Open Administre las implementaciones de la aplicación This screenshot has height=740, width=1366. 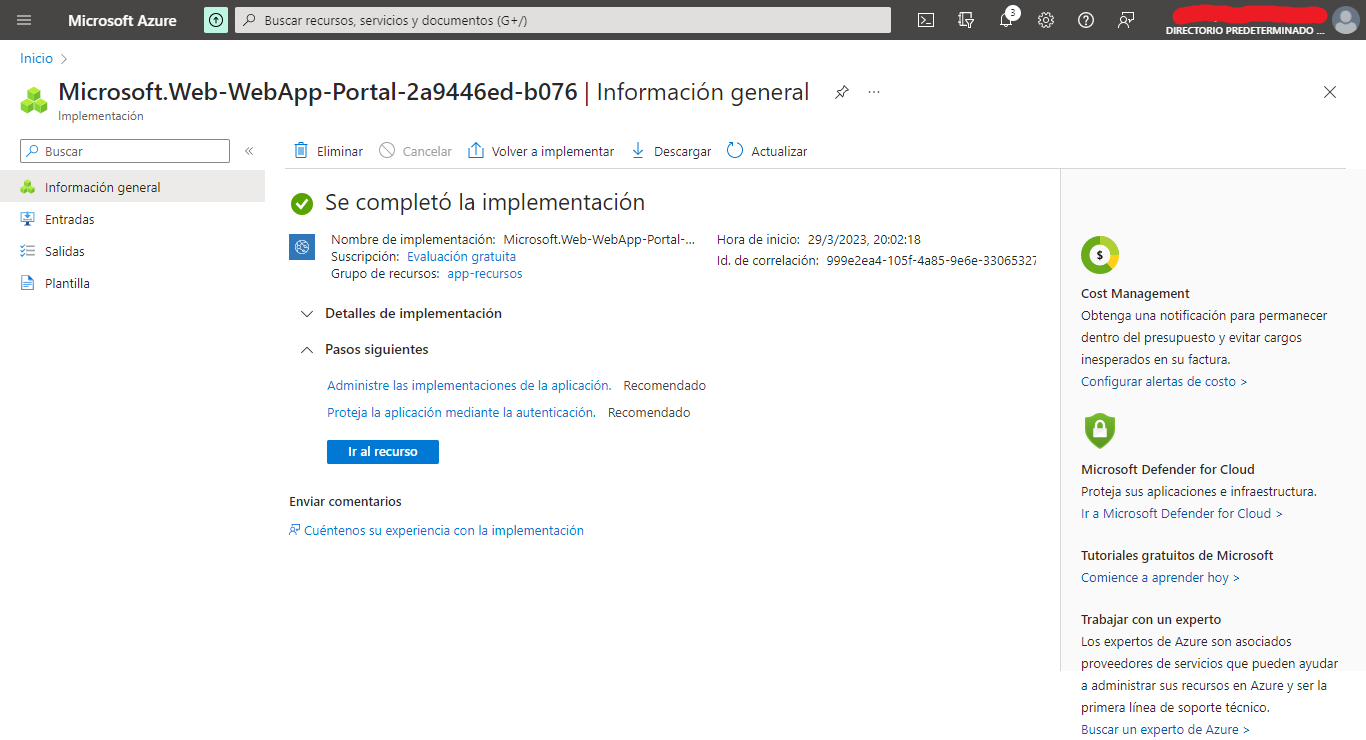[469, 385]
